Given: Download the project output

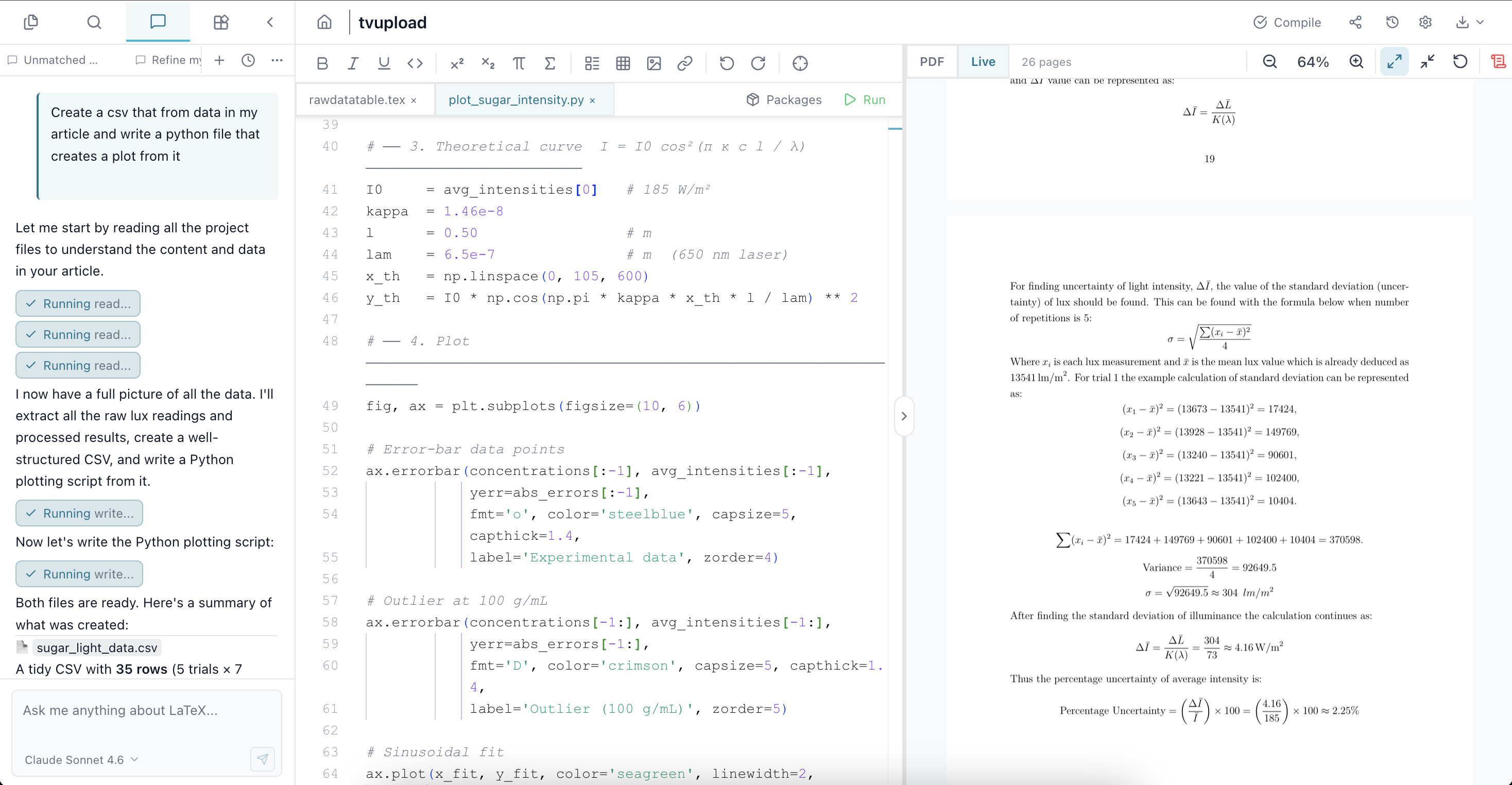Looking at the screenshot, I should tap(1462, 22).
